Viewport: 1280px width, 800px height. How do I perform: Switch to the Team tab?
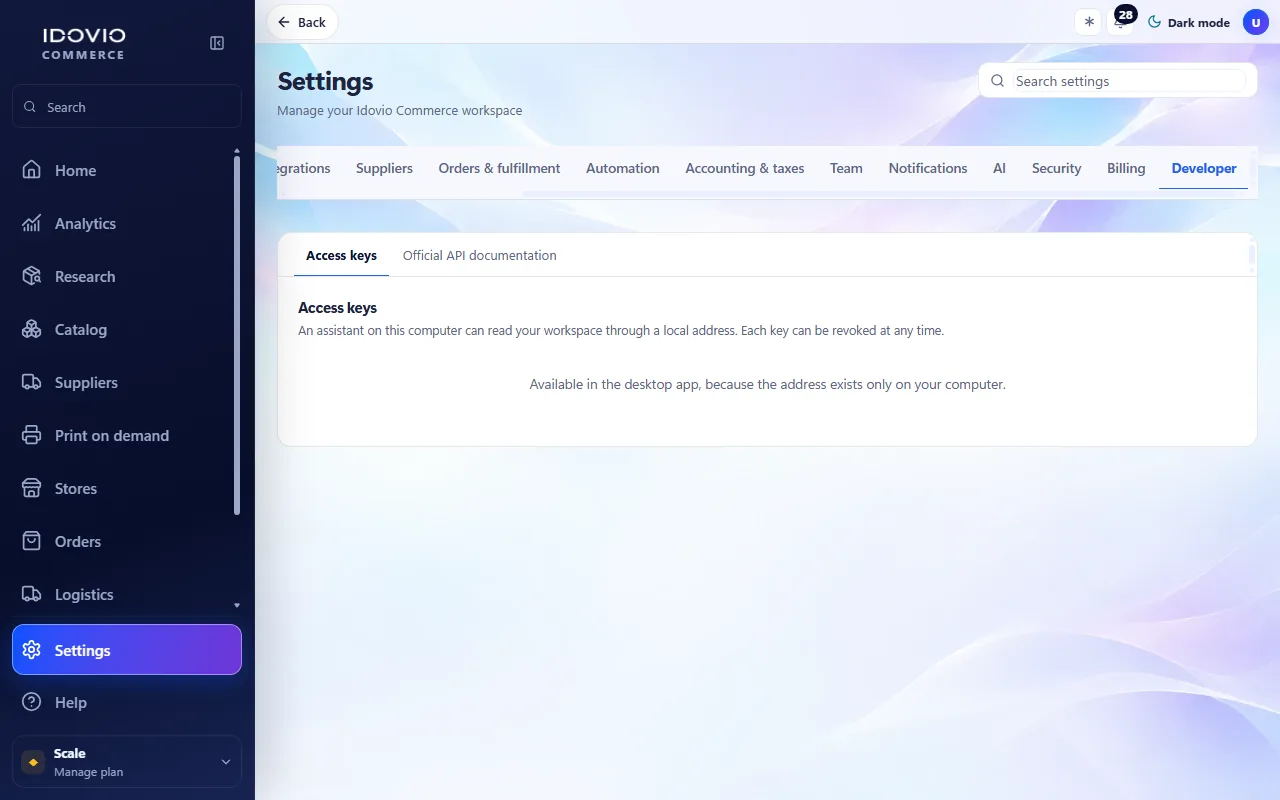click(846, 168)
